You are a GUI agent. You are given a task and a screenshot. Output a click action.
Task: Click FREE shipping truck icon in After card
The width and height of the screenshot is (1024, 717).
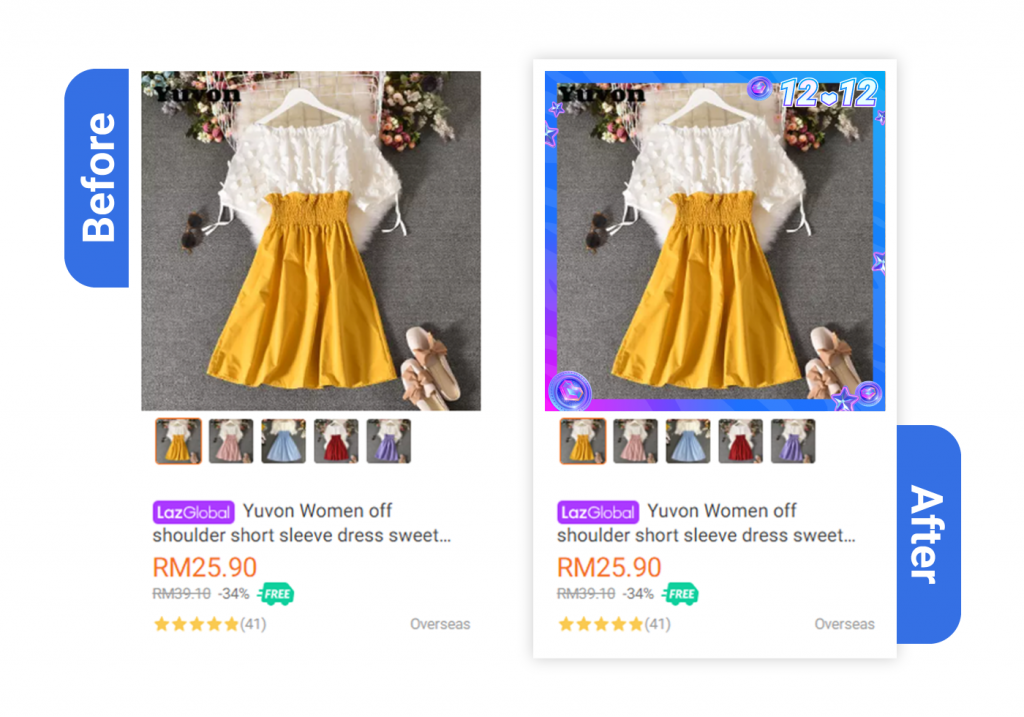pos(680,594)
